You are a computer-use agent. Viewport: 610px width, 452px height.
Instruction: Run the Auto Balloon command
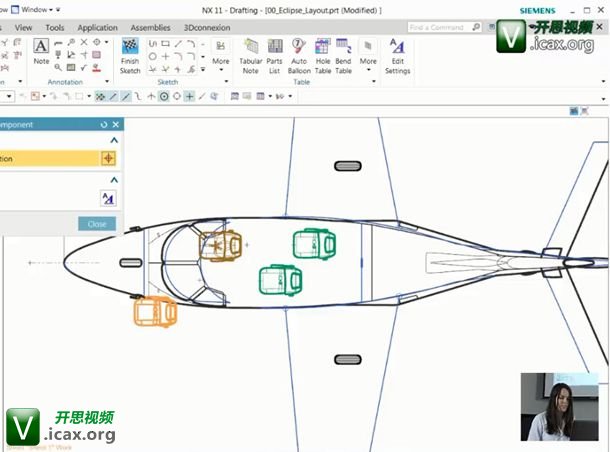click(x=299, y=56)
